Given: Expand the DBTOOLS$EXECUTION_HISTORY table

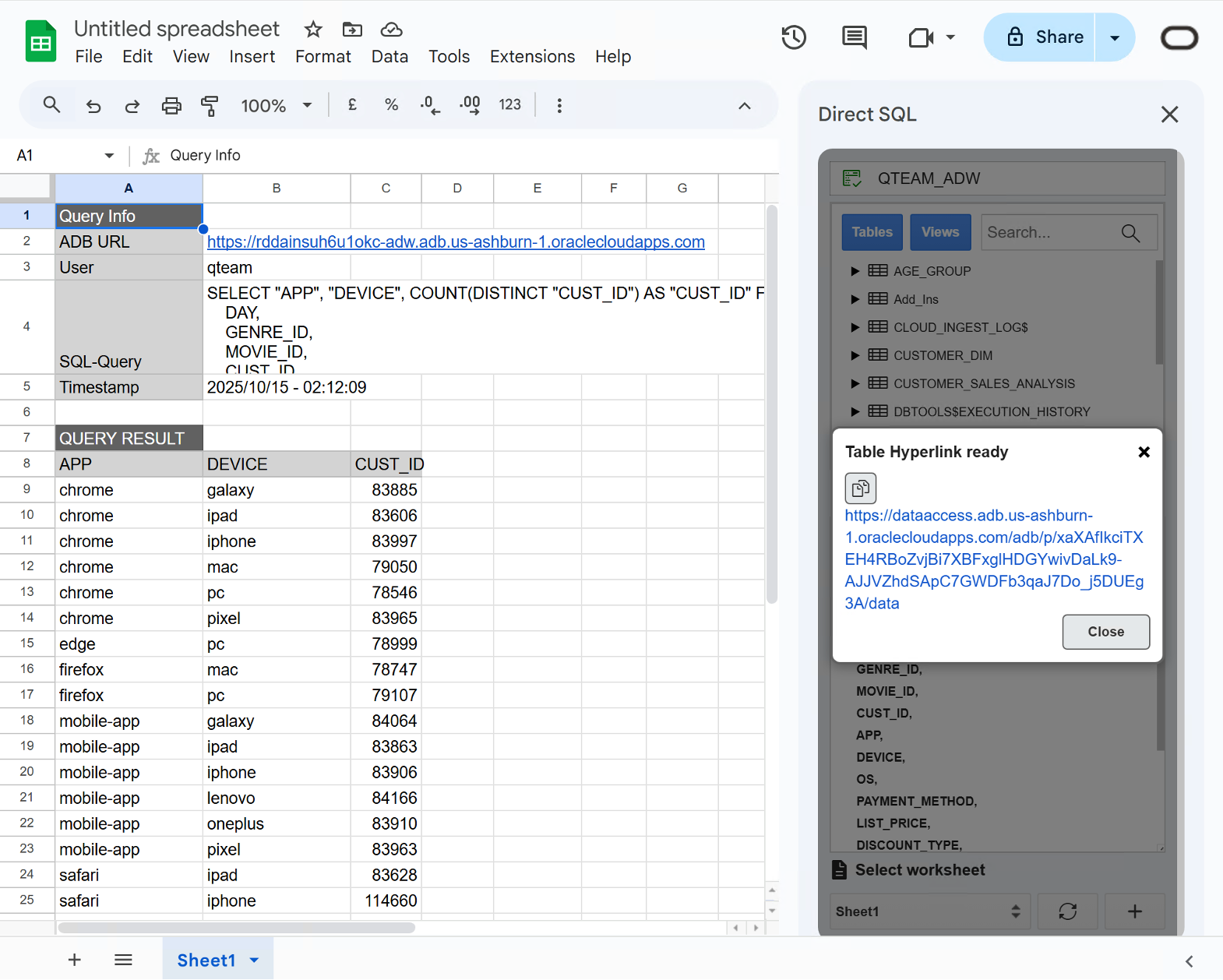Looking at the screenshot, I should (x=855, y=411).
